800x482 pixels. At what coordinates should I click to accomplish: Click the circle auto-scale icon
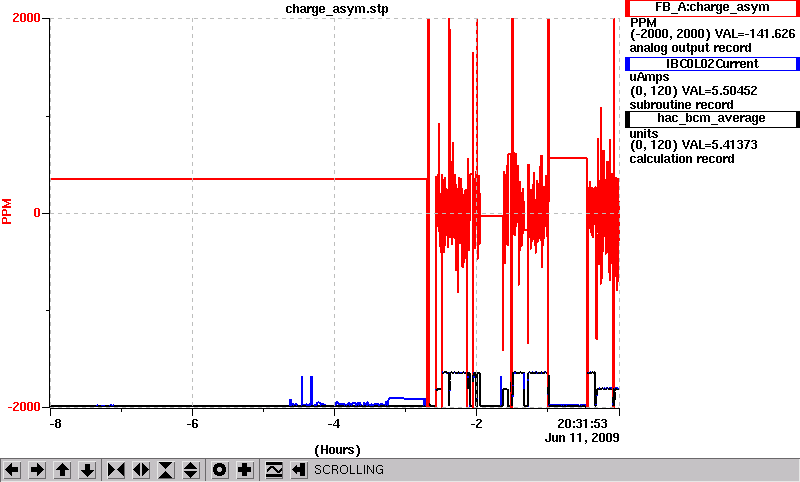[220, 470]
